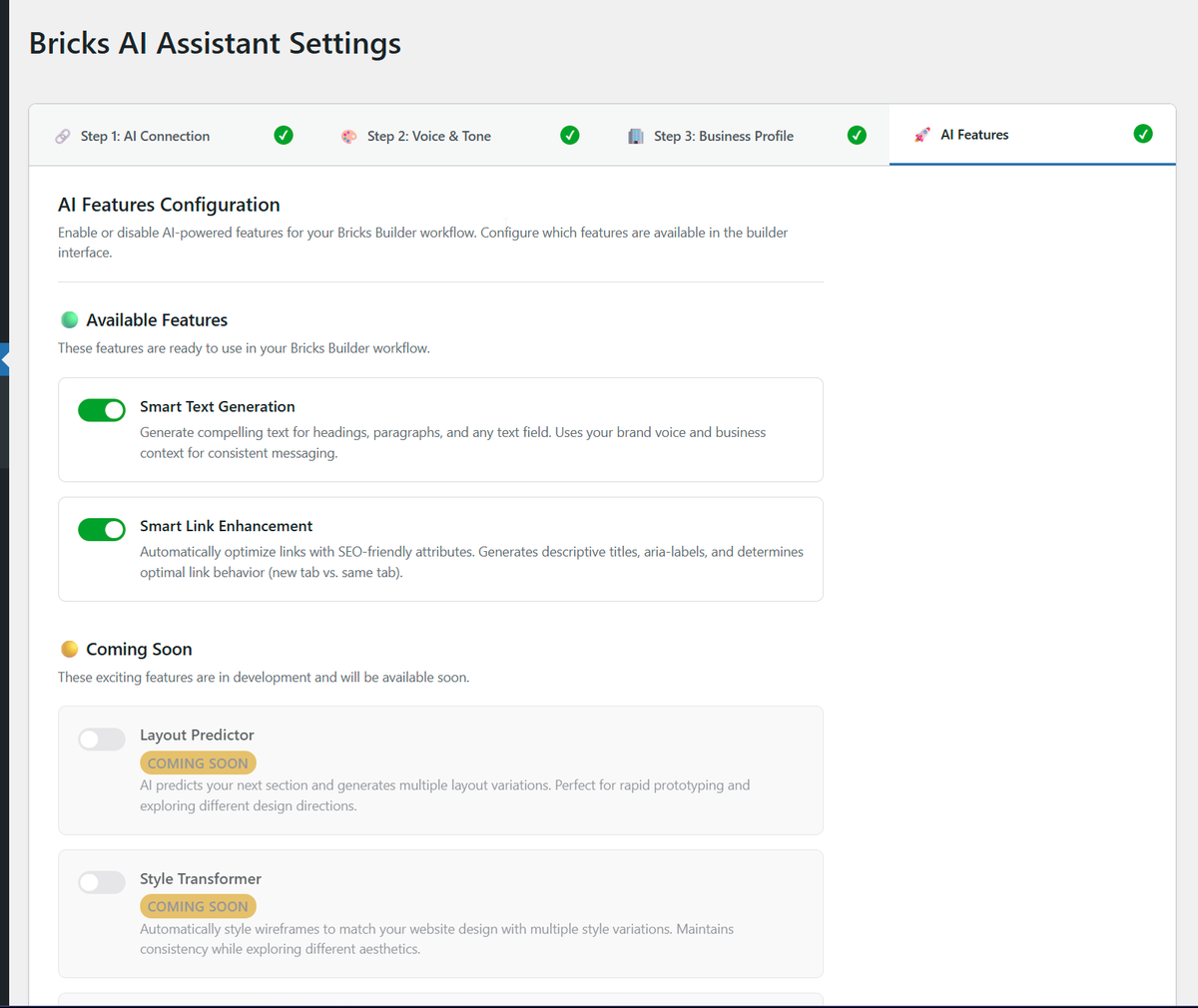
Task: Click the Style Transformer description text
Action: 436,939
